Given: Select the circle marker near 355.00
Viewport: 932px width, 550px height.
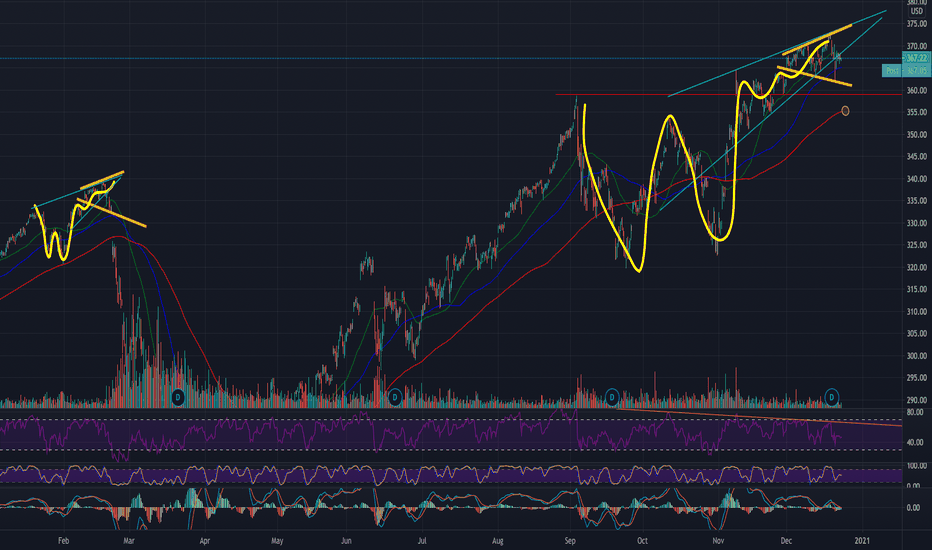Looking at the screenshot, I should tap(845, 111).
